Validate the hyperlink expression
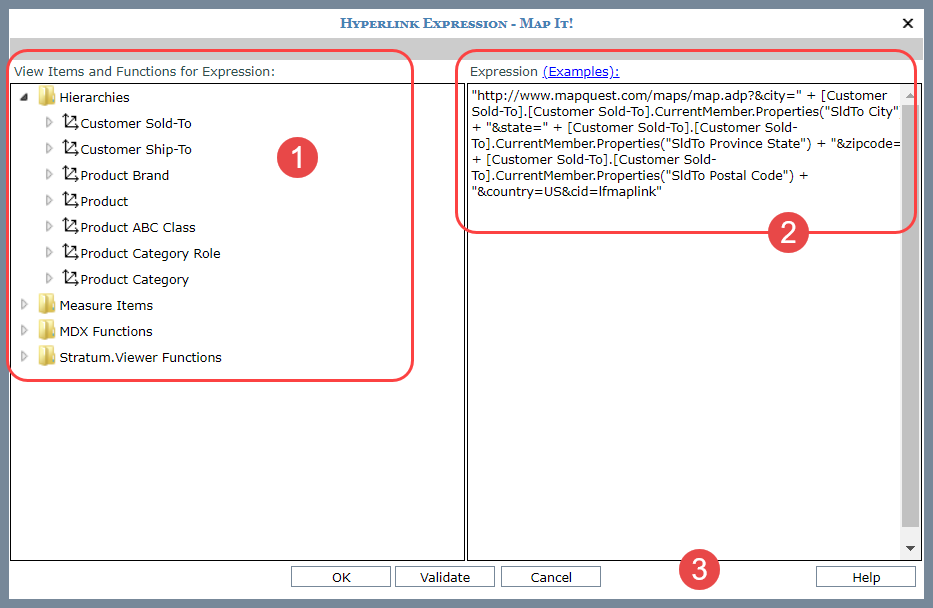The image size is (933, 608). 444,577
